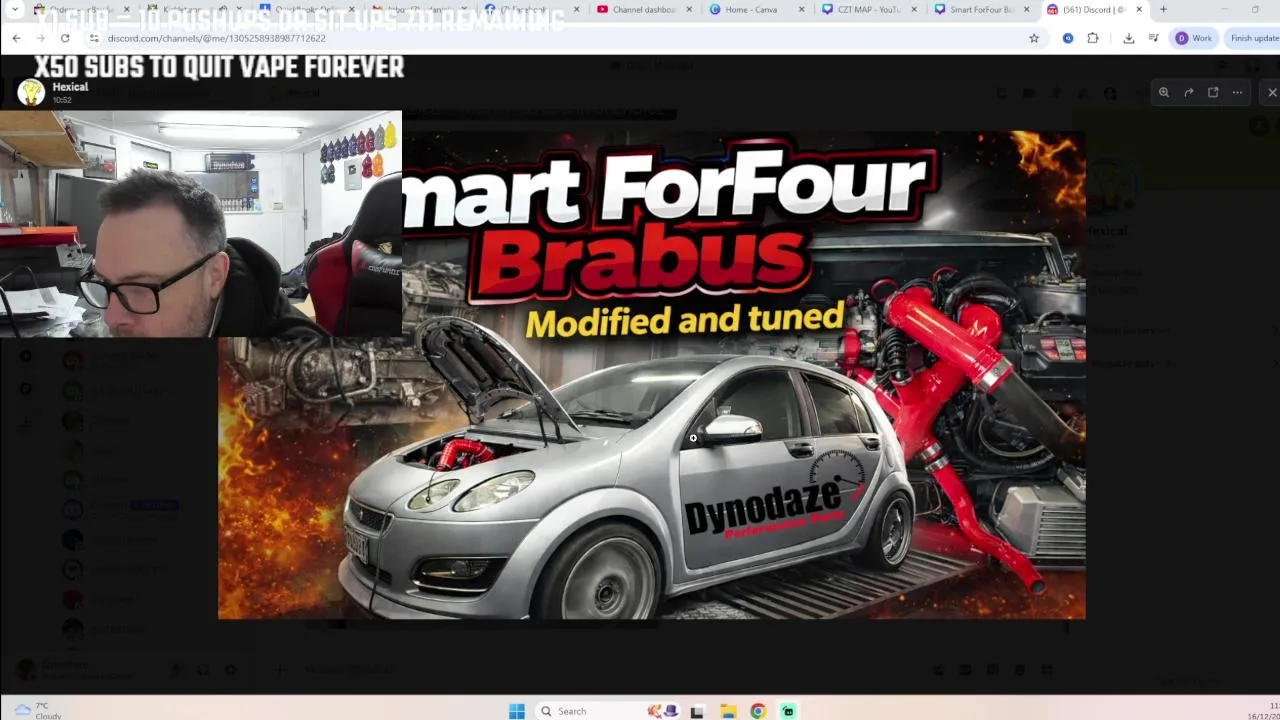Screen dimensions: 1280x720
Task: Zoom in on the Discord image preview
Action: pyautogui.click(x=1164, y=92)
